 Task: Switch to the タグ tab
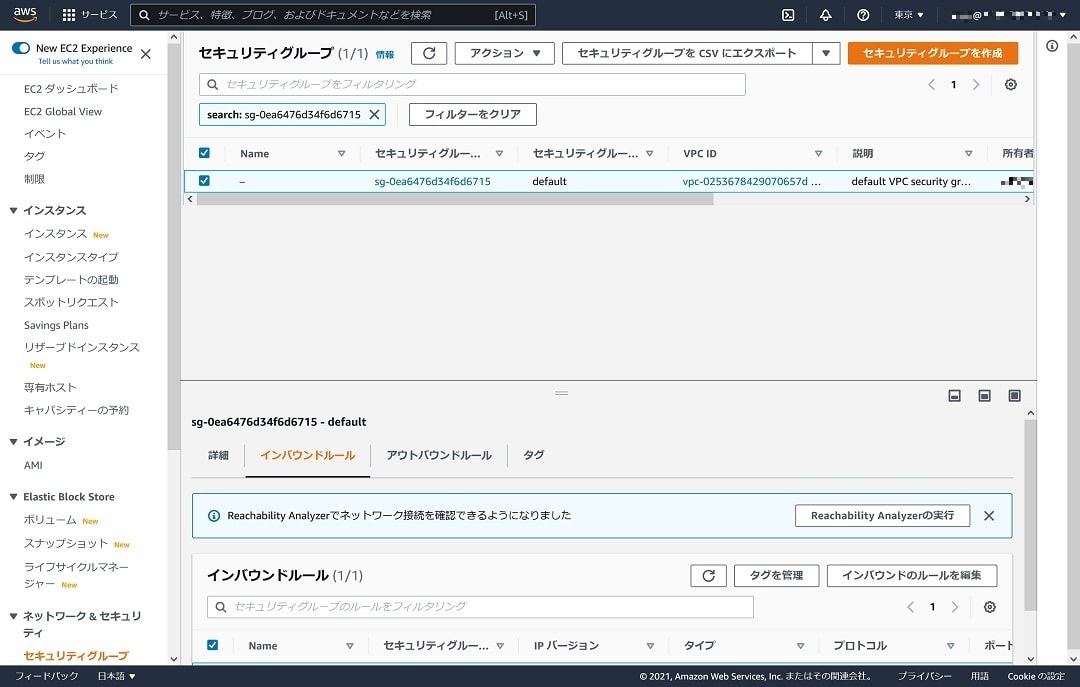534,455
